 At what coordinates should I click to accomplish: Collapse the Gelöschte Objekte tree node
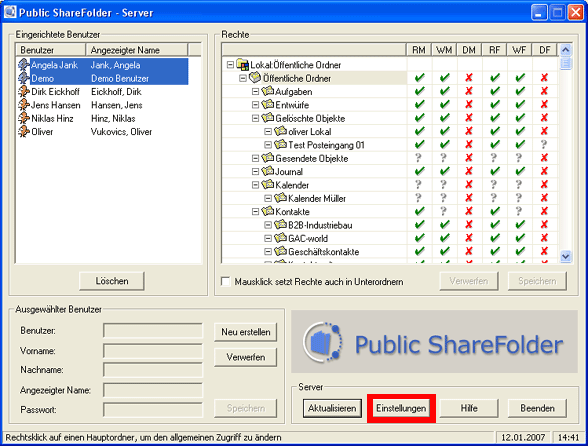point(255,119)
